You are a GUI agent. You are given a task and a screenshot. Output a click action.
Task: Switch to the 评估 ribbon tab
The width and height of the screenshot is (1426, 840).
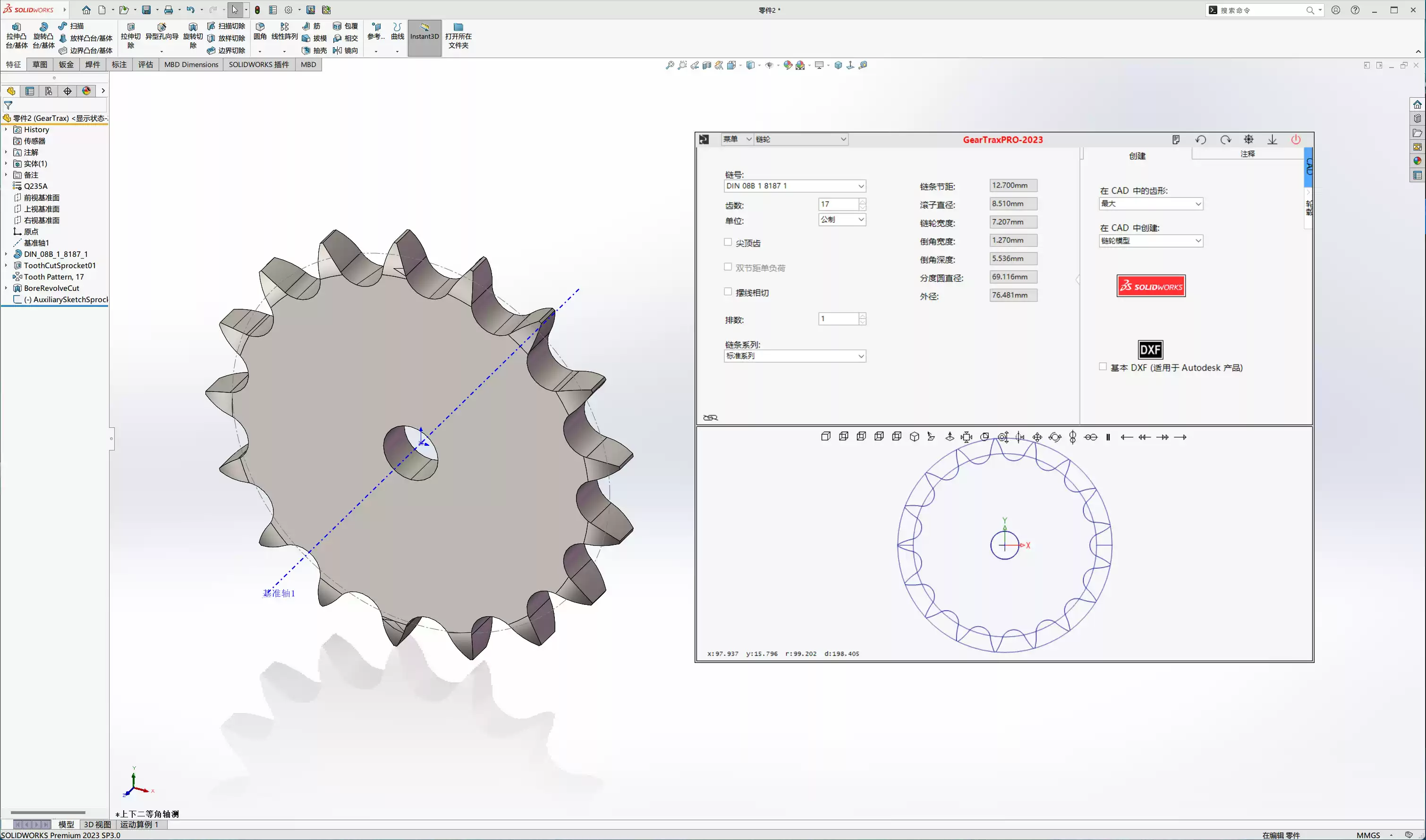point(145,65)
